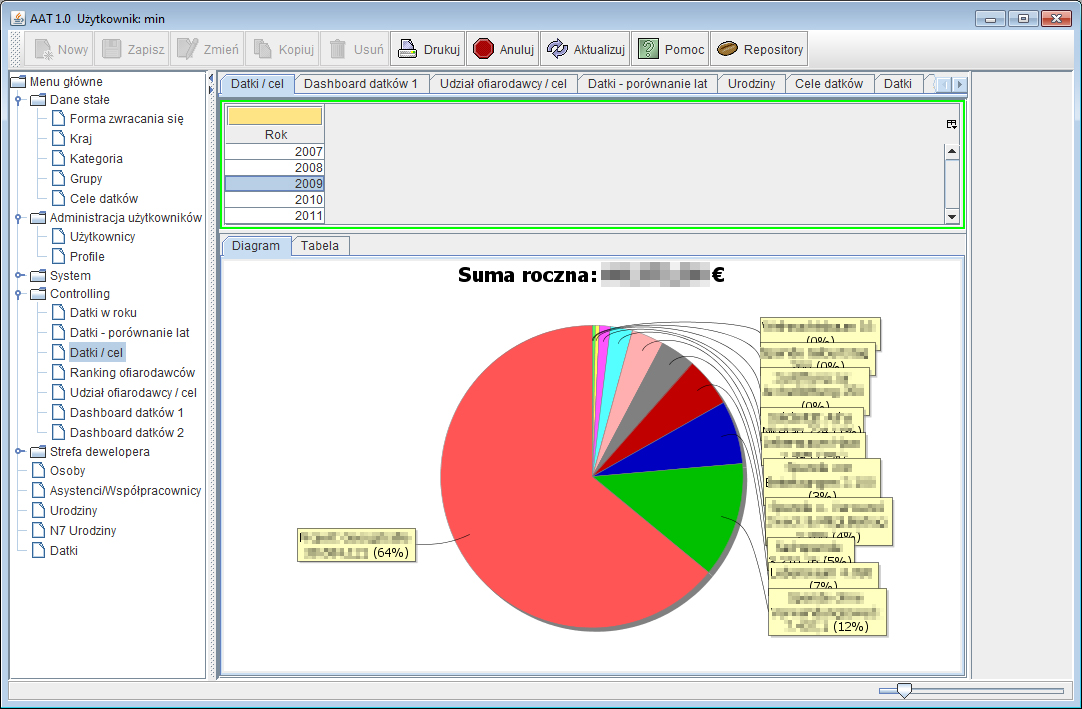Click the Datki document icon in tree

(x=39, y=551)
